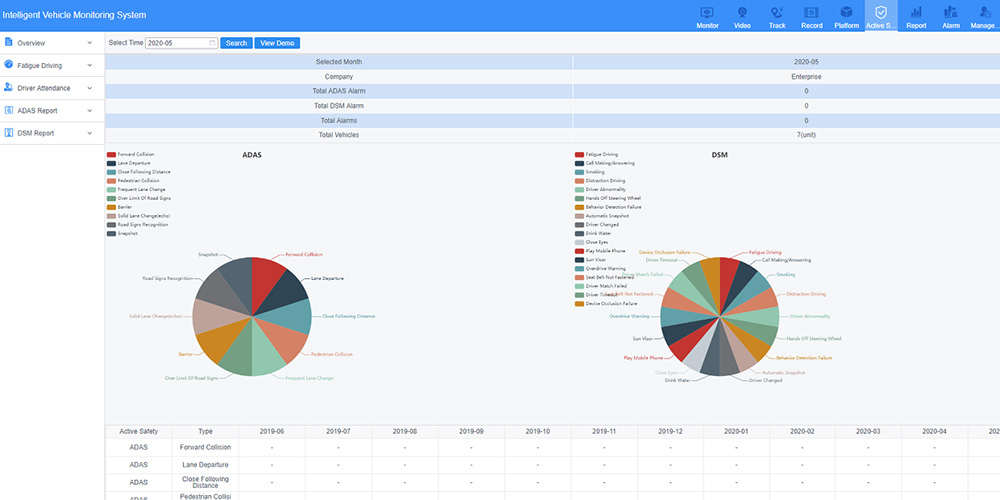Expand the Fatigue Driving sidebar menu
The image size is (1000, 500).
tap(52, 65)
